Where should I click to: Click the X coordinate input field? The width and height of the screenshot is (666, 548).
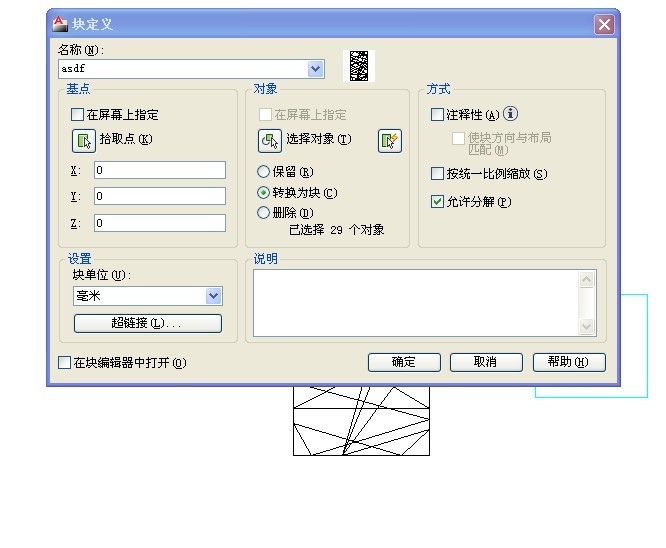(x=160, y=170)
